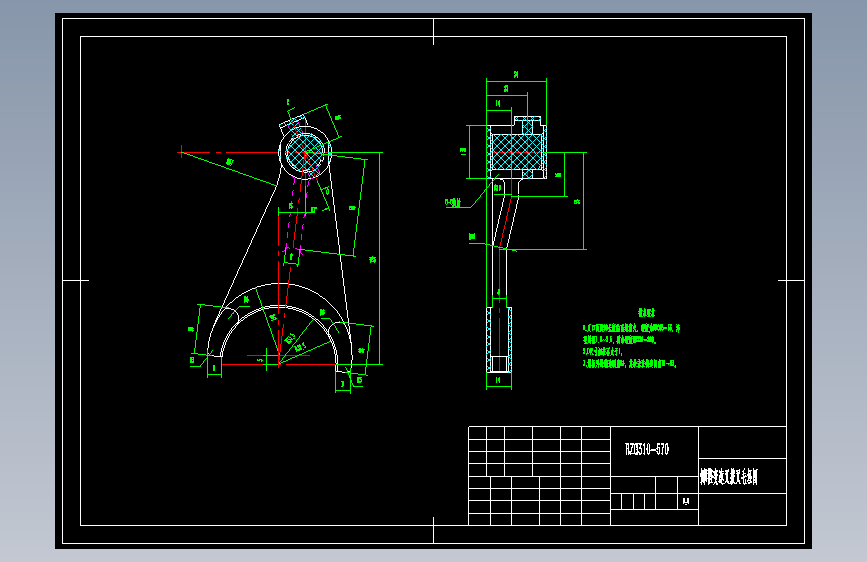Click the small labeled cell in title block
Viewport: 867px width, 562px height.
[x=688, y=501]
